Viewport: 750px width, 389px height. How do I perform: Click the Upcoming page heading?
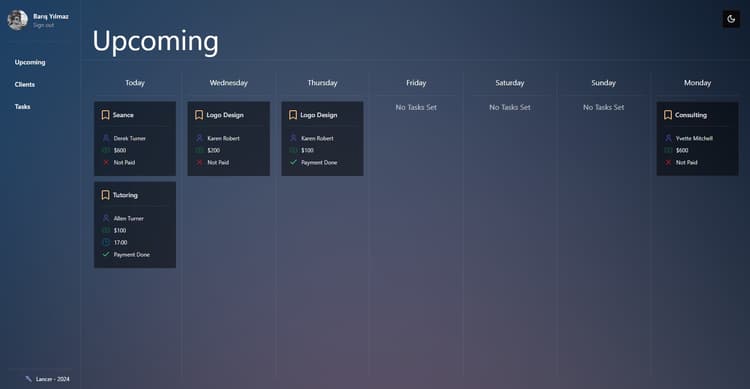click(x=155, y=42)
